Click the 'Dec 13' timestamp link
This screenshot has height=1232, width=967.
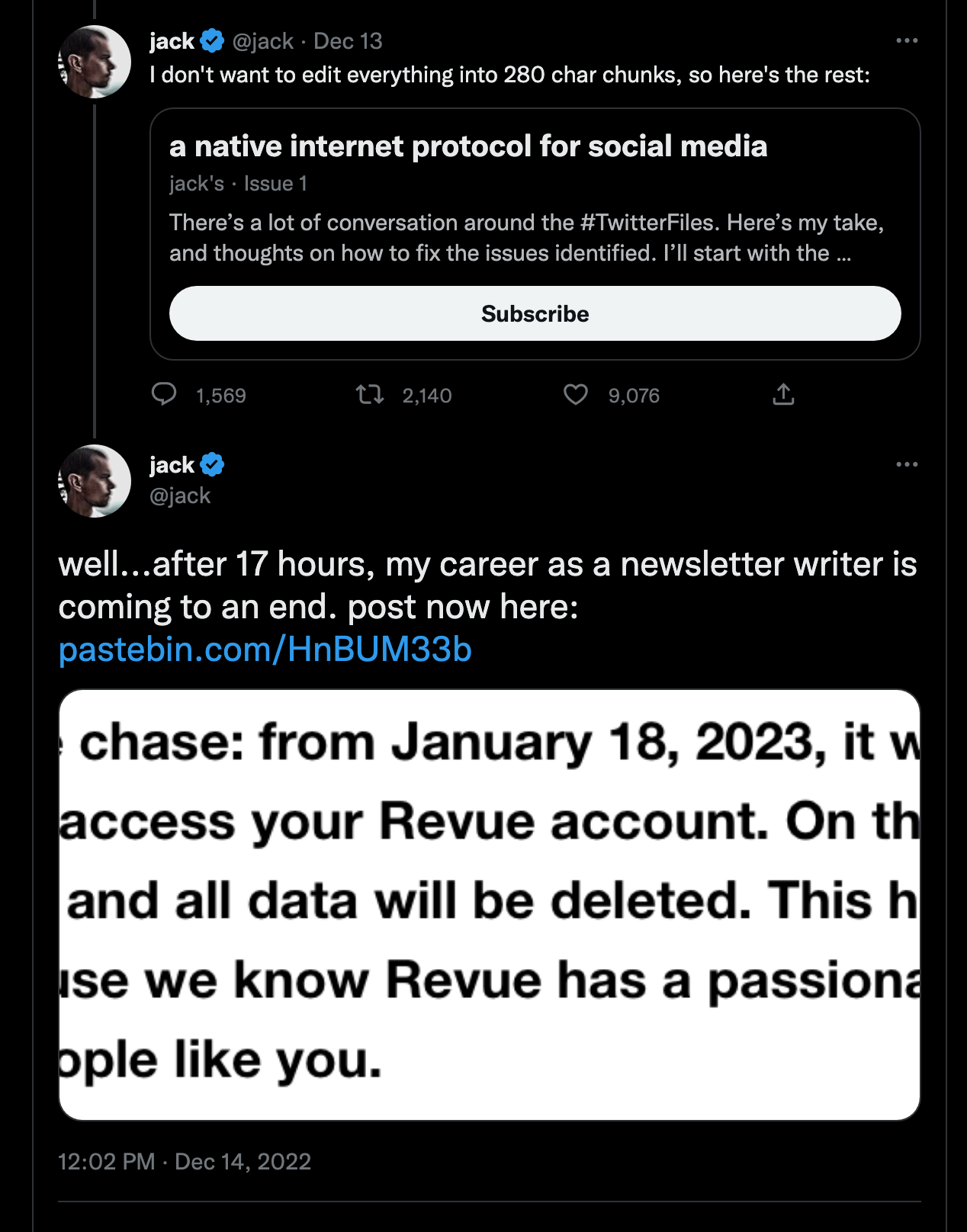click(x=348, y=41)
